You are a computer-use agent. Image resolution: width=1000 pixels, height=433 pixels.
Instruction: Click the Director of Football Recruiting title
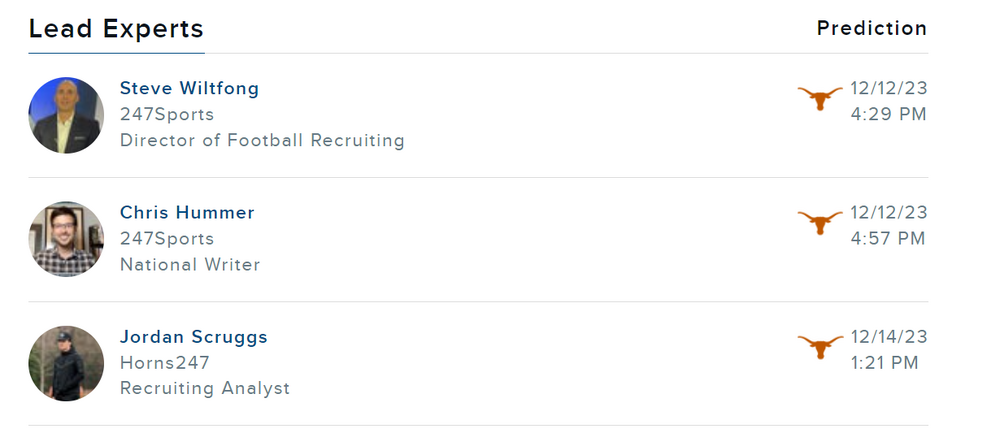click(262, 140)
